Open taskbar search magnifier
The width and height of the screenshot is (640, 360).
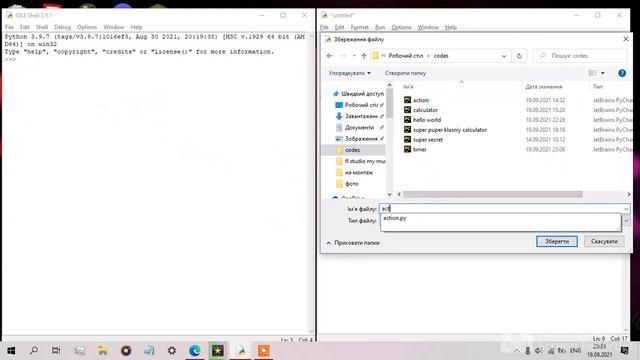(34, 351)
